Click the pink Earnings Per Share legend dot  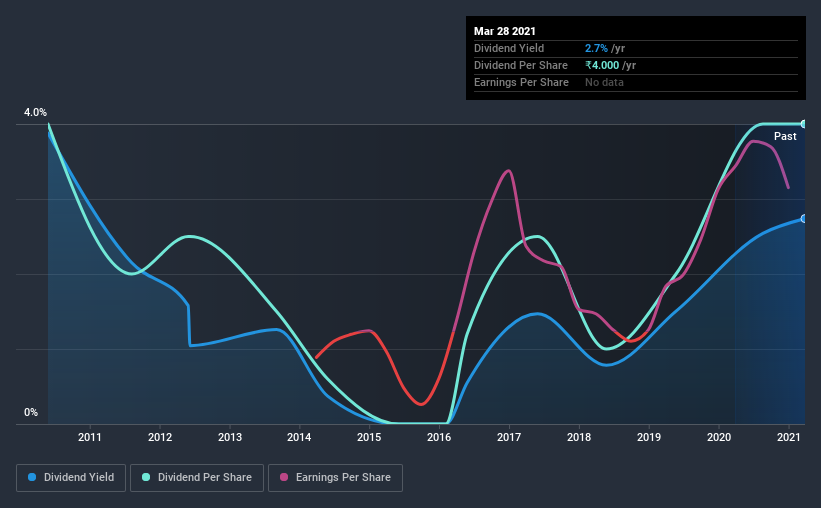[284, 477]
